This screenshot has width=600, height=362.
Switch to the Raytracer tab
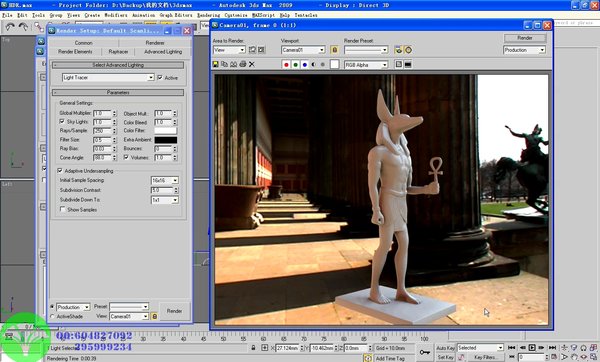(x=118, y=51)
